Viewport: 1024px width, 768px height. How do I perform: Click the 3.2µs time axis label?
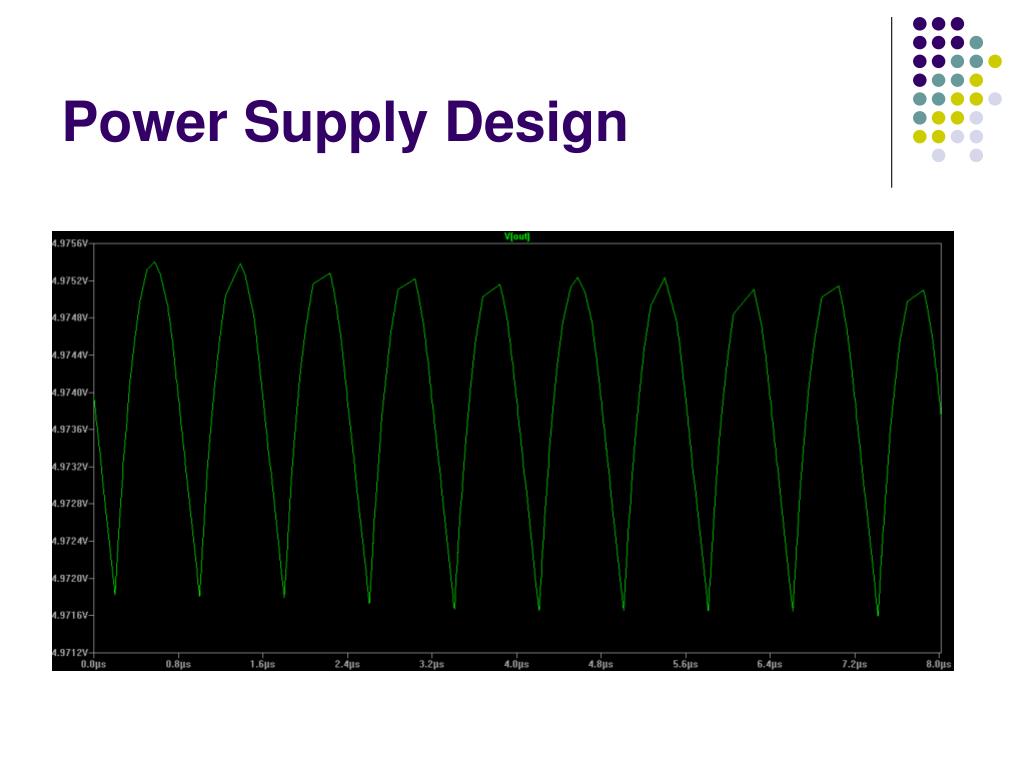click(x=432, y=664)
